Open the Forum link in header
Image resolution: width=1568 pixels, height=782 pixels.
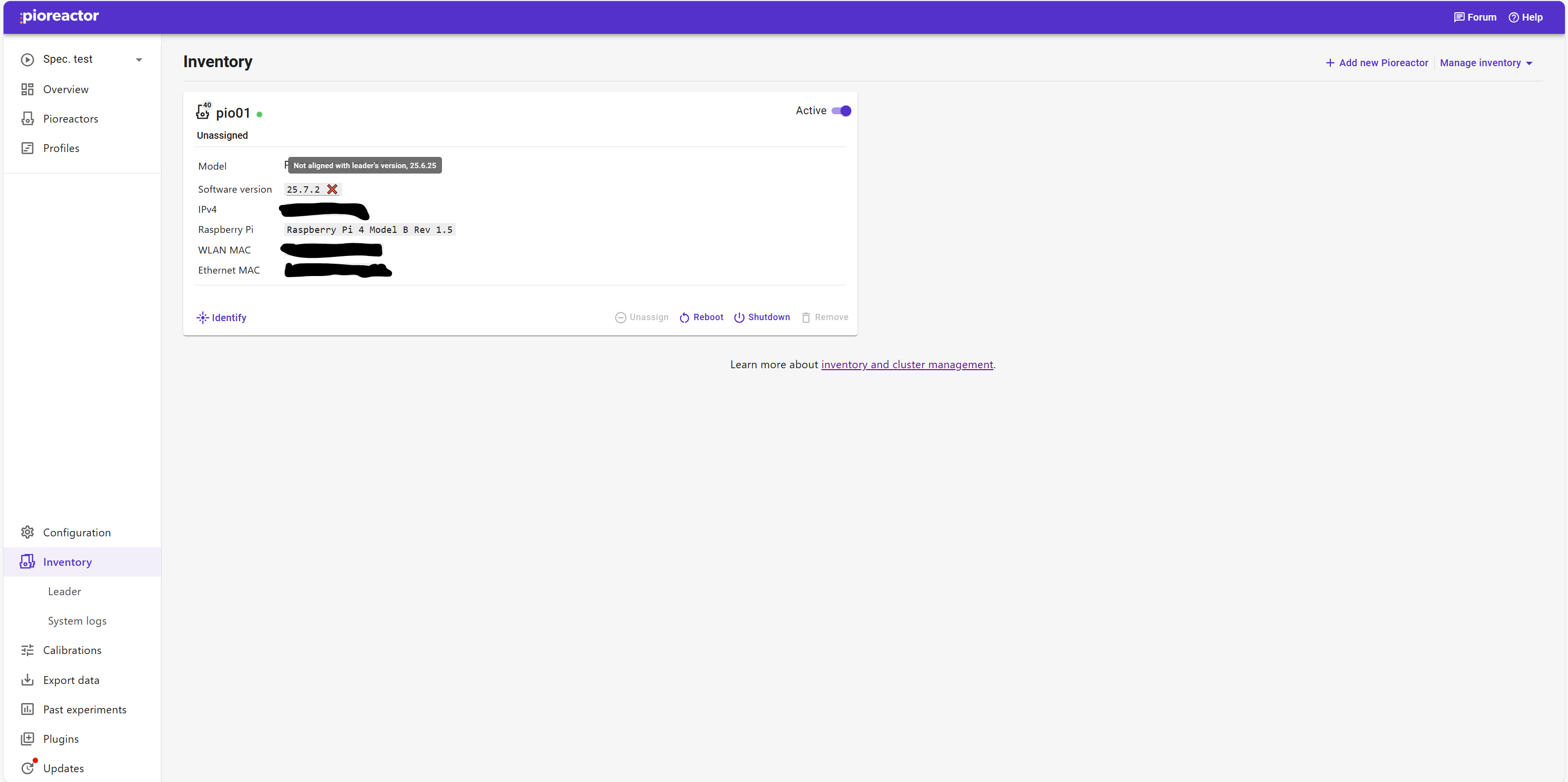tap(1475, 17)
